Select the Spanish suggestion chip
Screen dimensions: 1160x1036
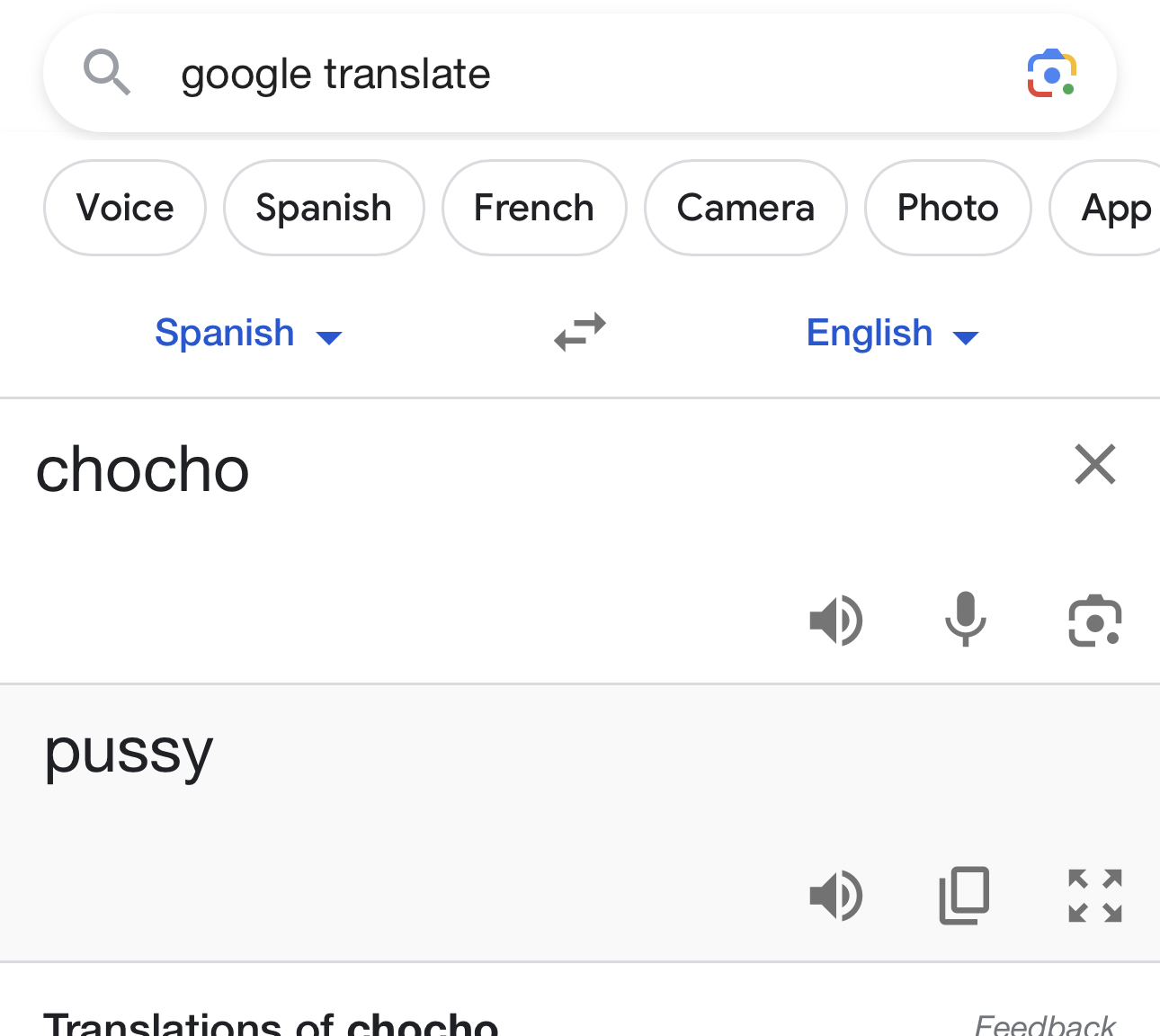click(324, 208)
